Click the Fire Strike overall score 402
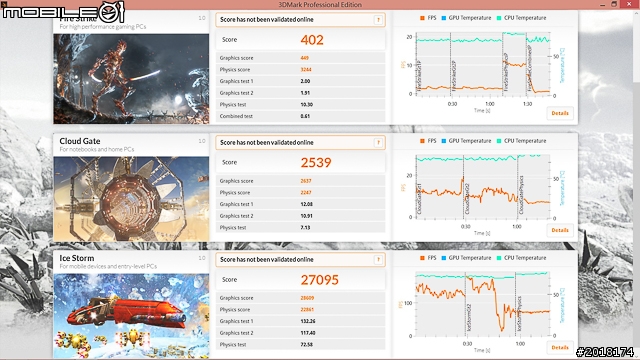Viewport: 640px width, 360px height. pyautogui.click(x=312, y=40)
